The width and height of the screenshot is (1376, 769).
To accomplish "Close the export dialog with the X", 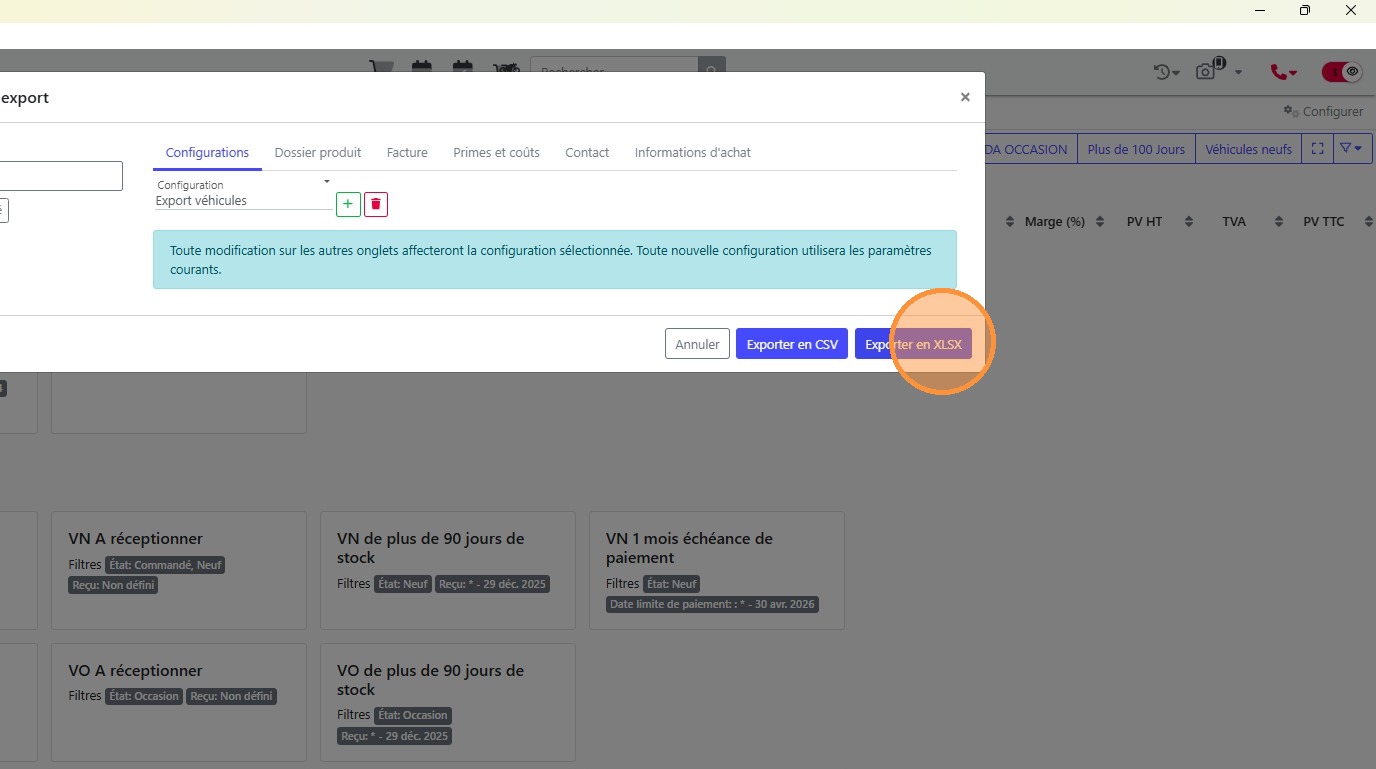I will 965,97.
